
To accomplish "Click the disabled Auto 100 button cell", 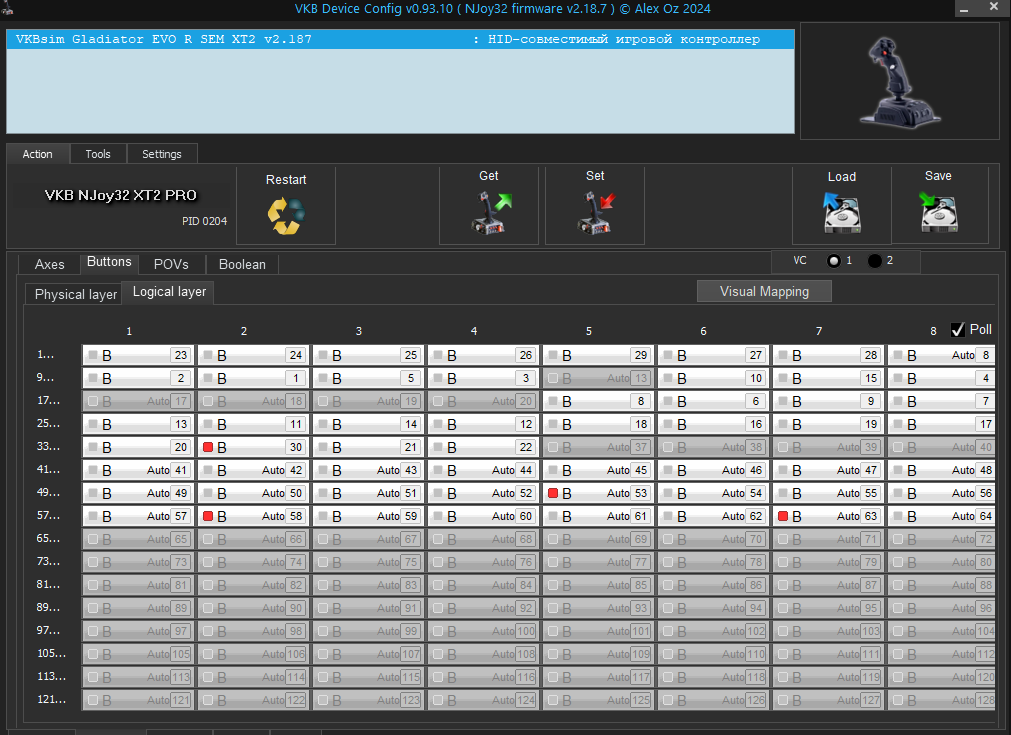I will [484, 631].
